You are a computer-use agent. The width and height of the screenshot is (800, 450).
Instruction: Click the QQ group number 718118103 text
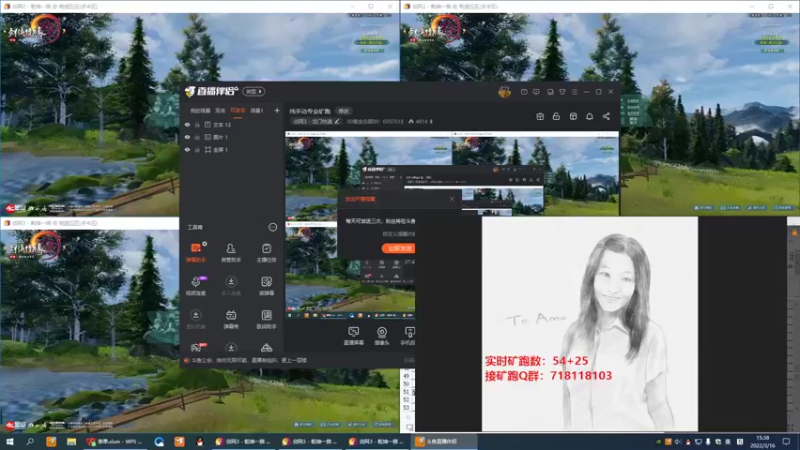tap(581, 376)
